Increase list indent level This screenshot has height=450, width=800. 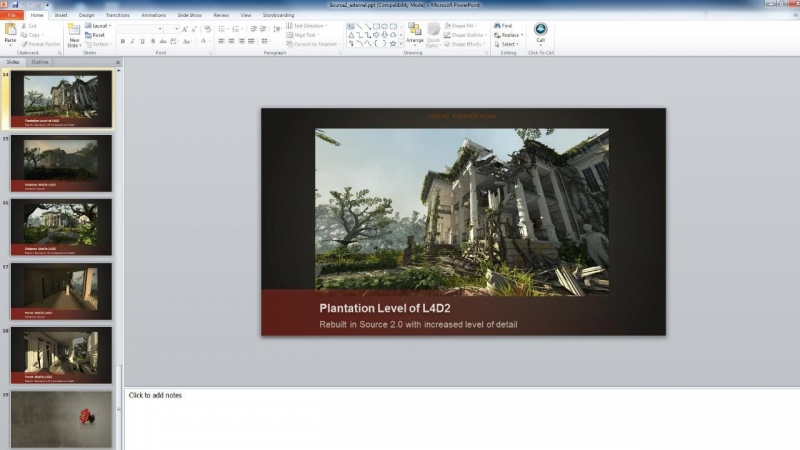pos(263,29)
